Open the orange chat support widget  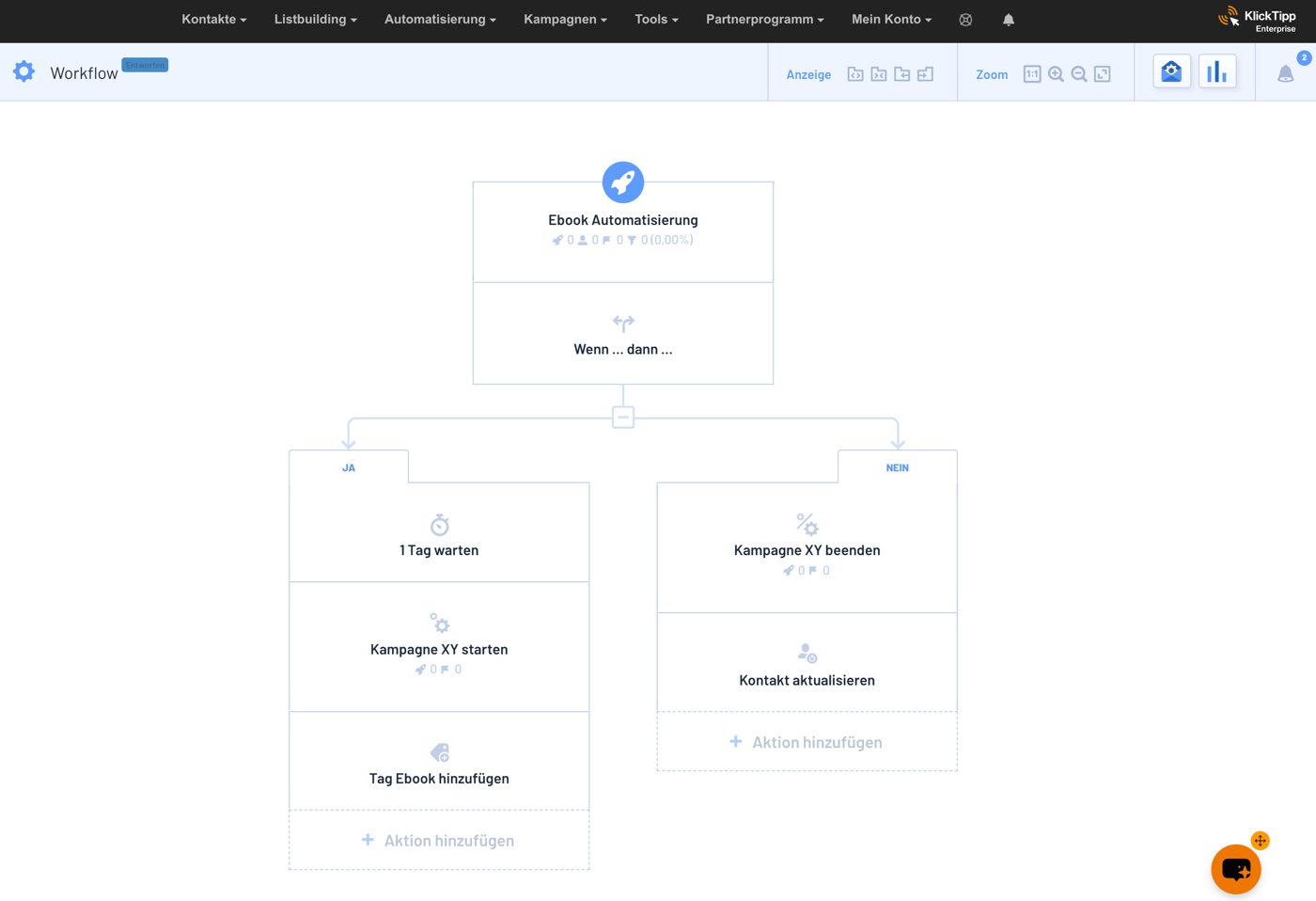pyautogui.click(x=1236, y=870)
